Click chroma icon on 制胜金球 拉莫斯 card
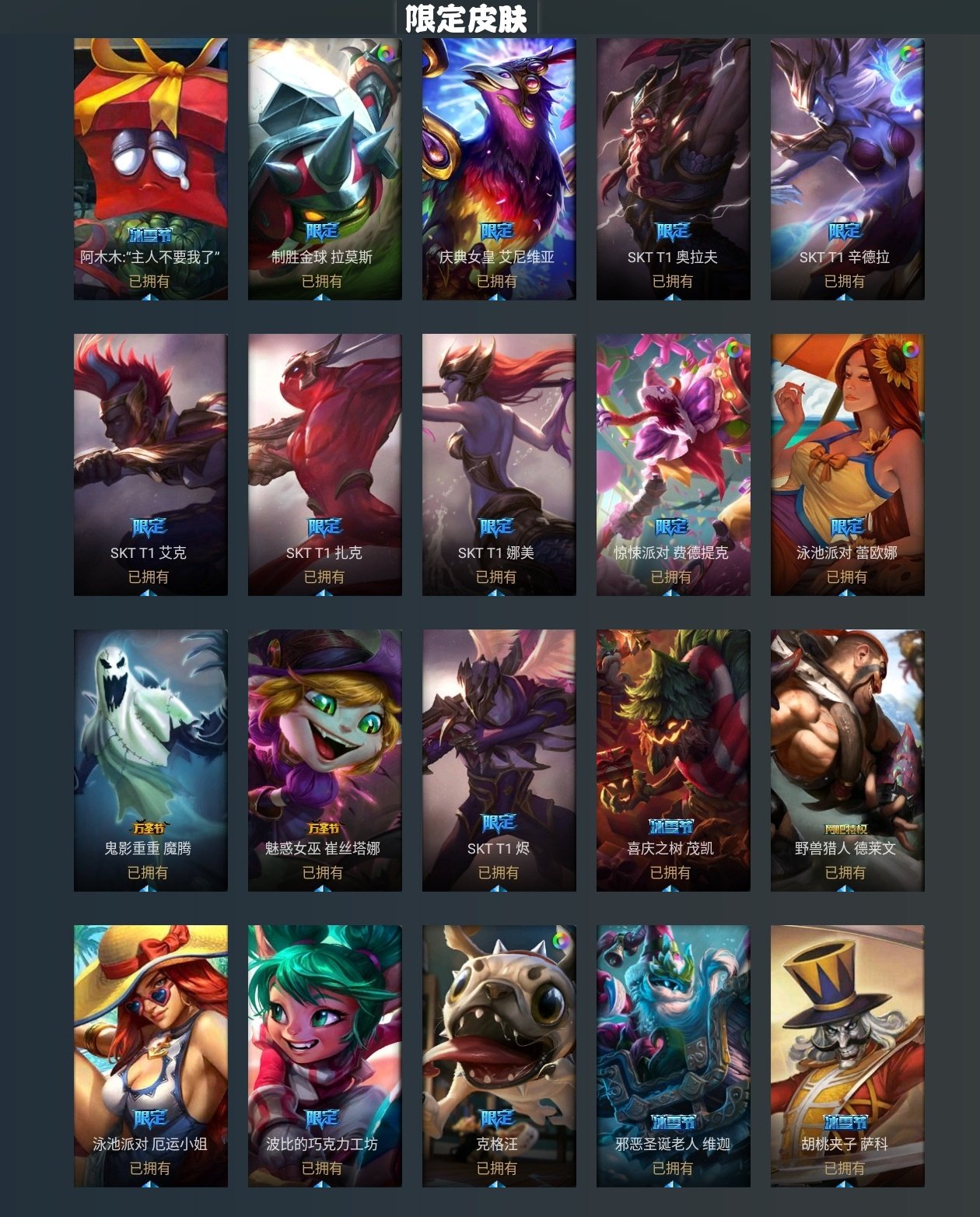 coord(386,54)
